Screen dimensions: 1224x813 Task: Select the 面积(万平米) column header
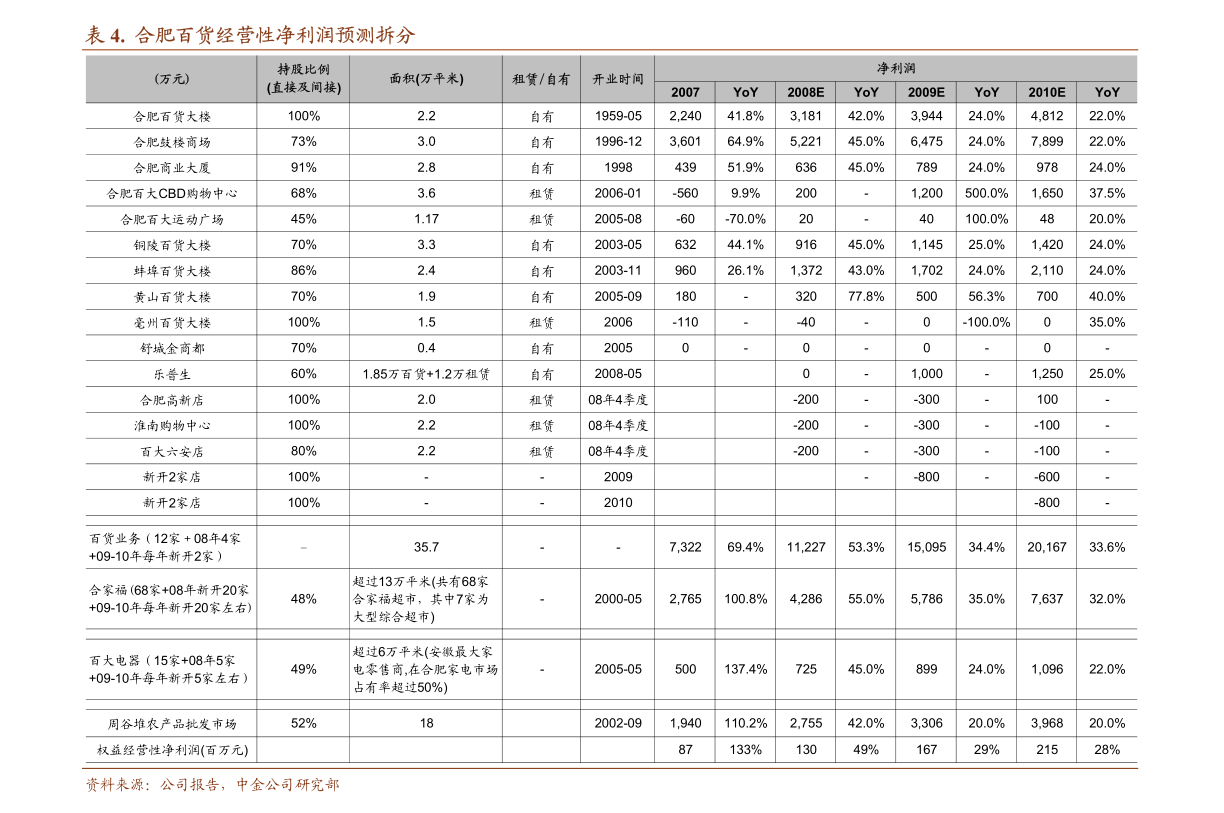[426, 79]
